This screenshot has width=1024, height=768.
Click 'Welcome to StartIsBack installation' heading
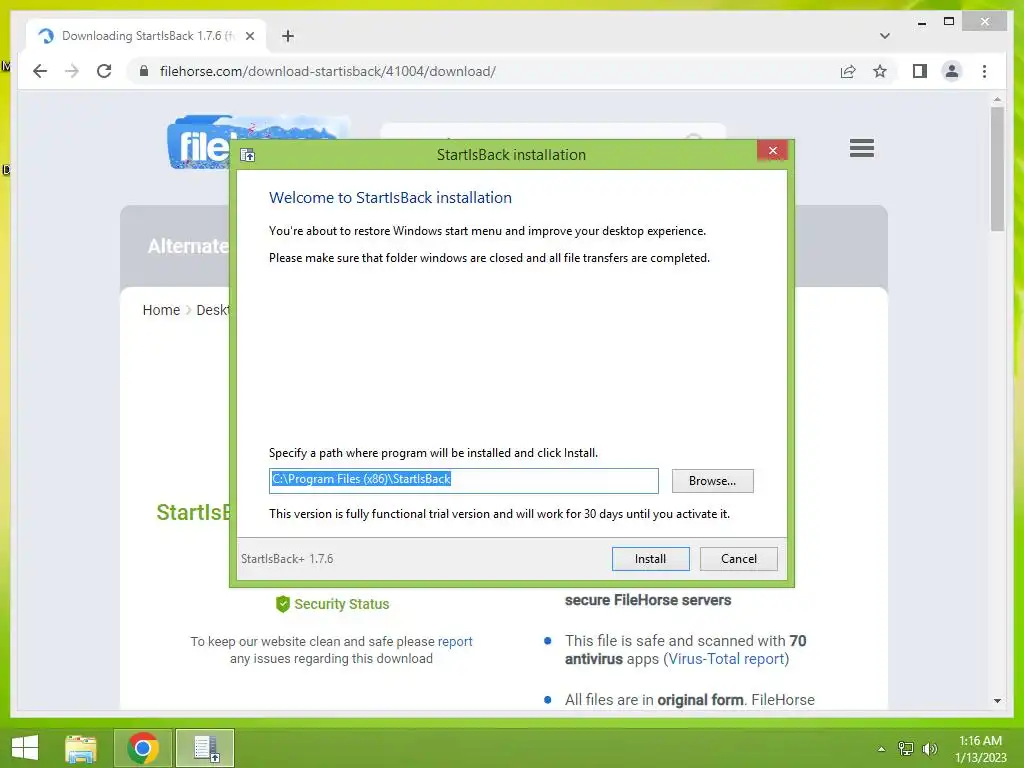[x=391, y=198]
